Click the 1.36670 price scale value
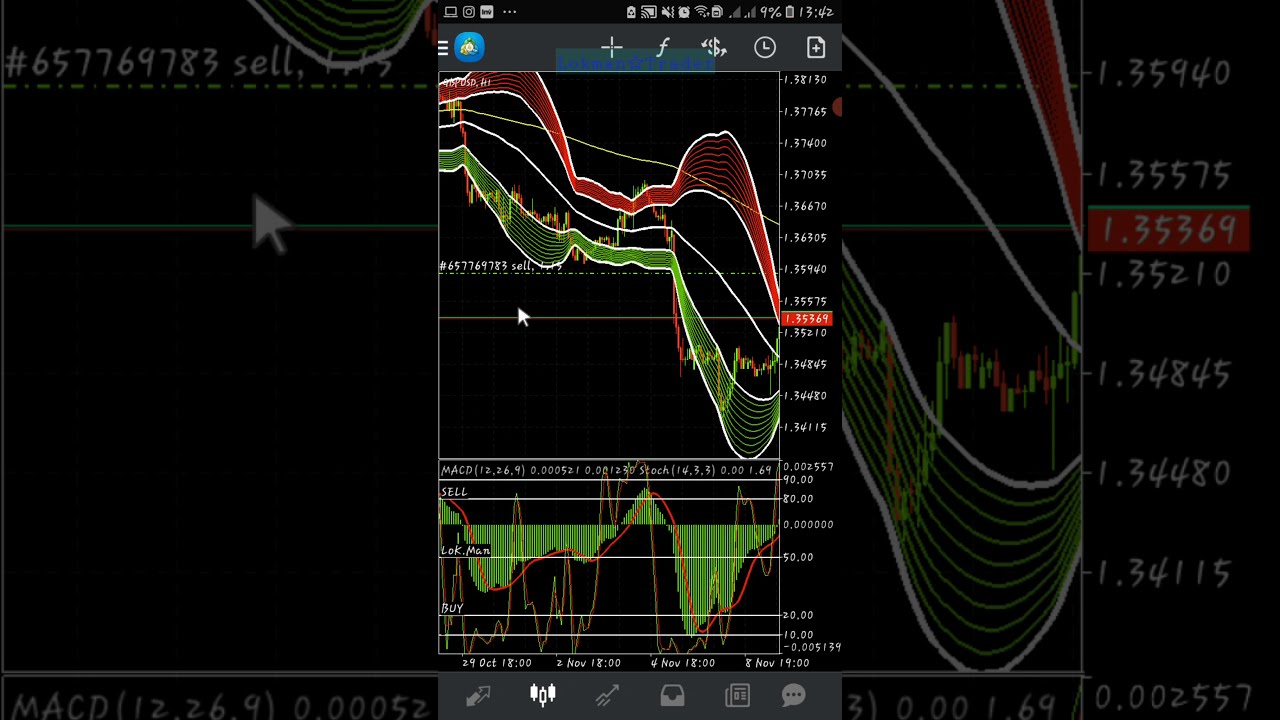This screenshot has width=1280, height=720. pos(806,206)
